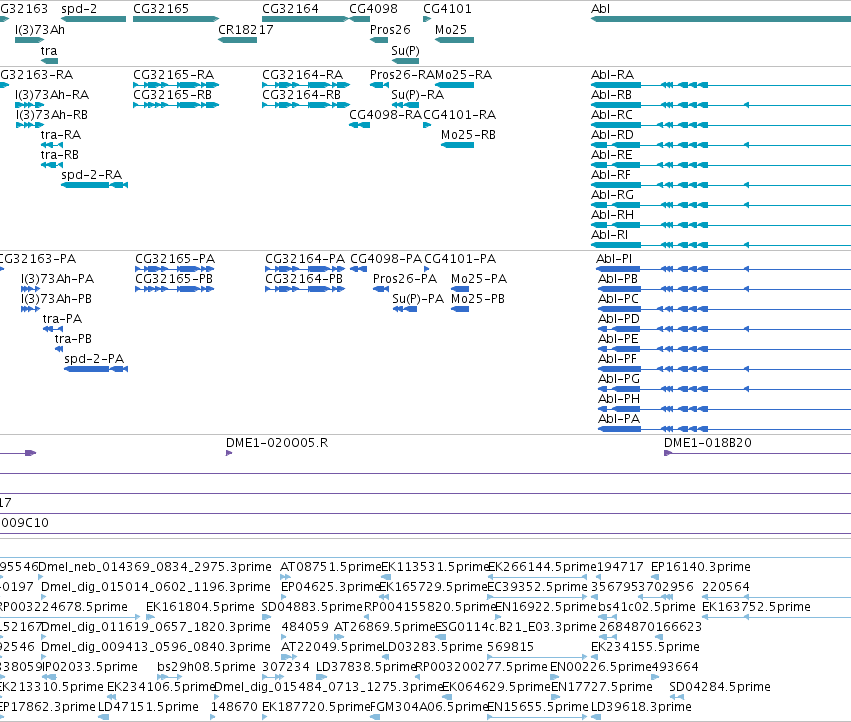
Task: Select the Abl-RC transcript label
Action: coord(612,115)
